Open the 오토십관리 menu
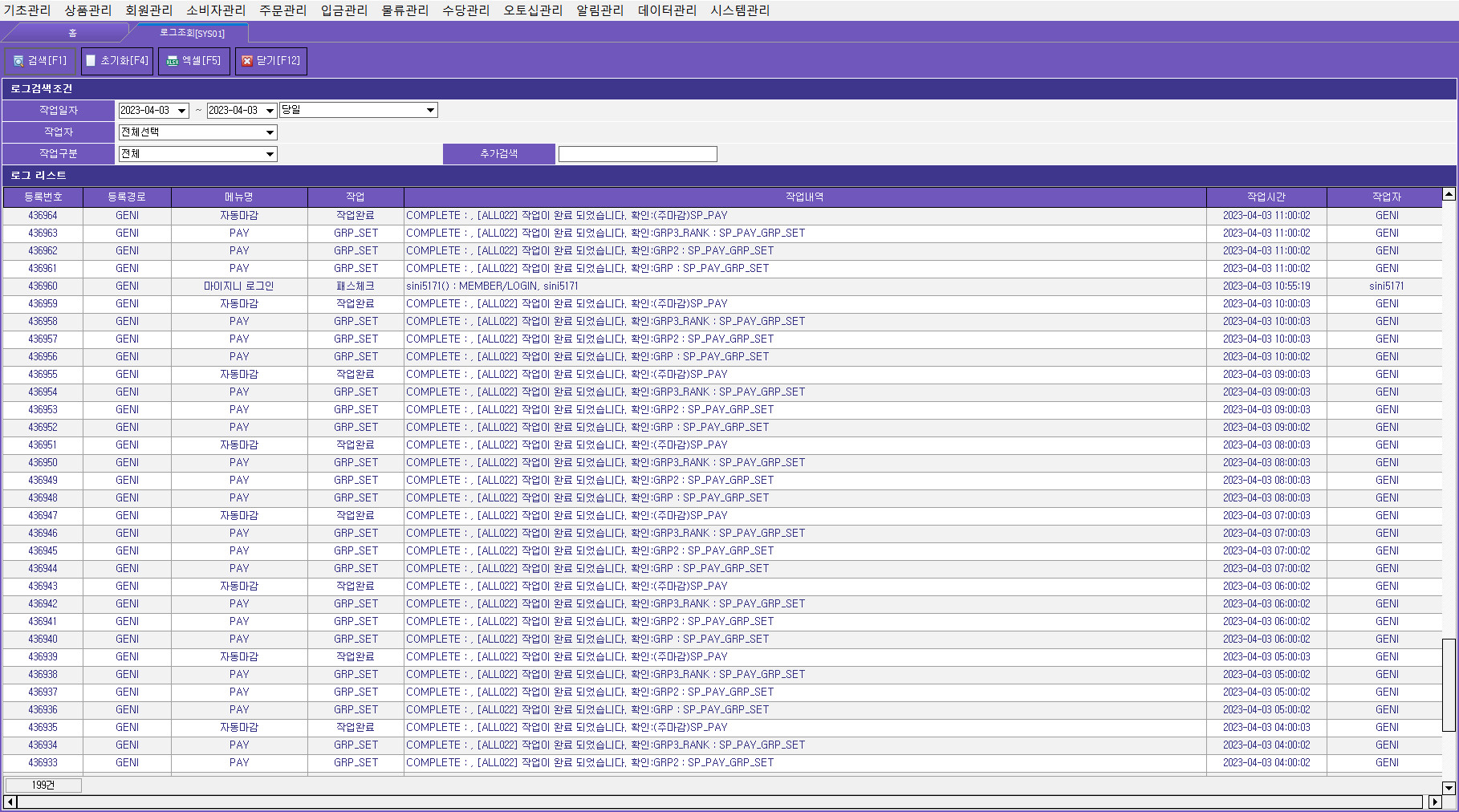The width and height of the screenshot is (1459, 812). [533, 10]
